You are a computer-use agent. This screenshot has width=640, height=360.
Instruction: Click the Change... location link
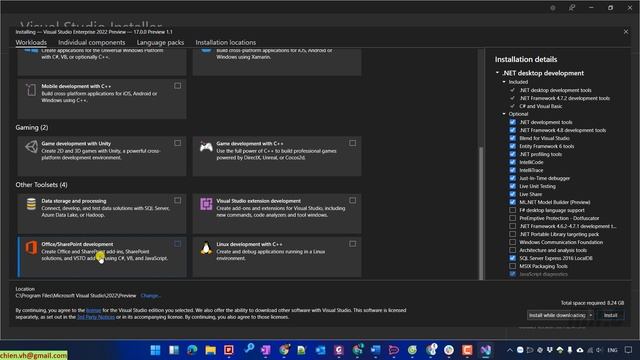(151, 296)
